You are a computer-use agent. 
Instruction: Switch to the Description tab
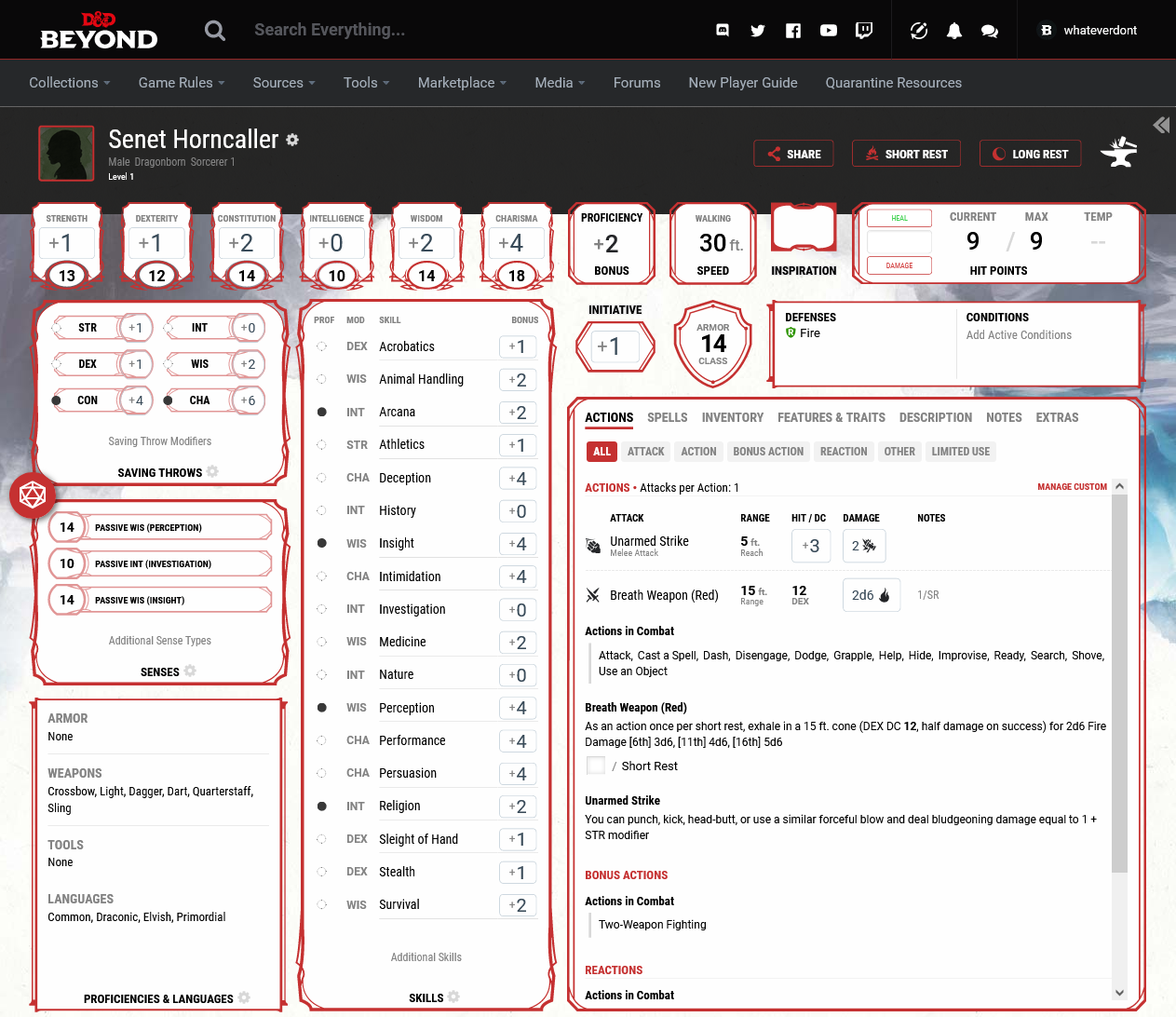click(936, 418)
